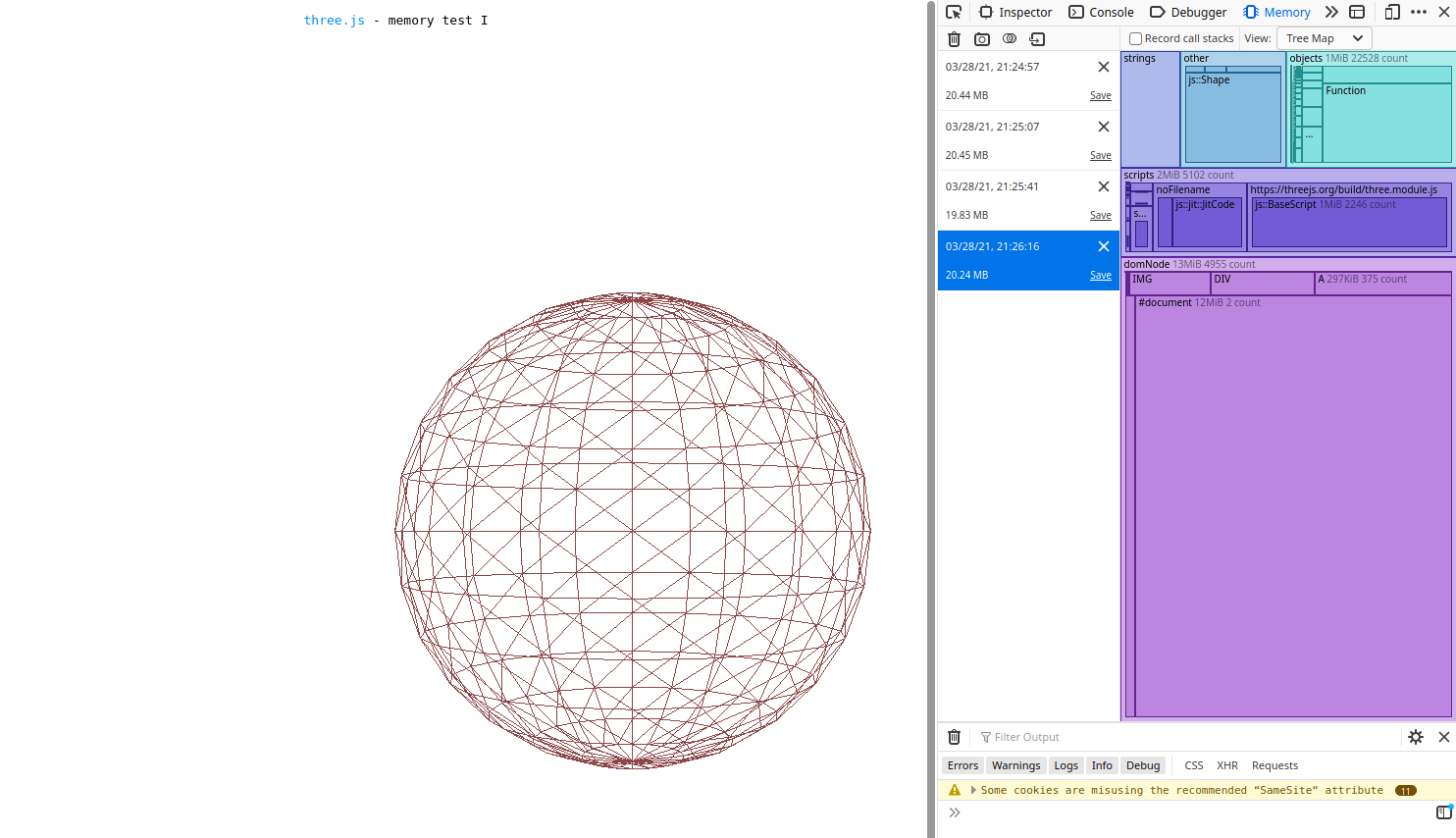The height and width of the screenshot is (838, 1456).
Task: Open the Debugger tab
Action: tap(1188, 12)
